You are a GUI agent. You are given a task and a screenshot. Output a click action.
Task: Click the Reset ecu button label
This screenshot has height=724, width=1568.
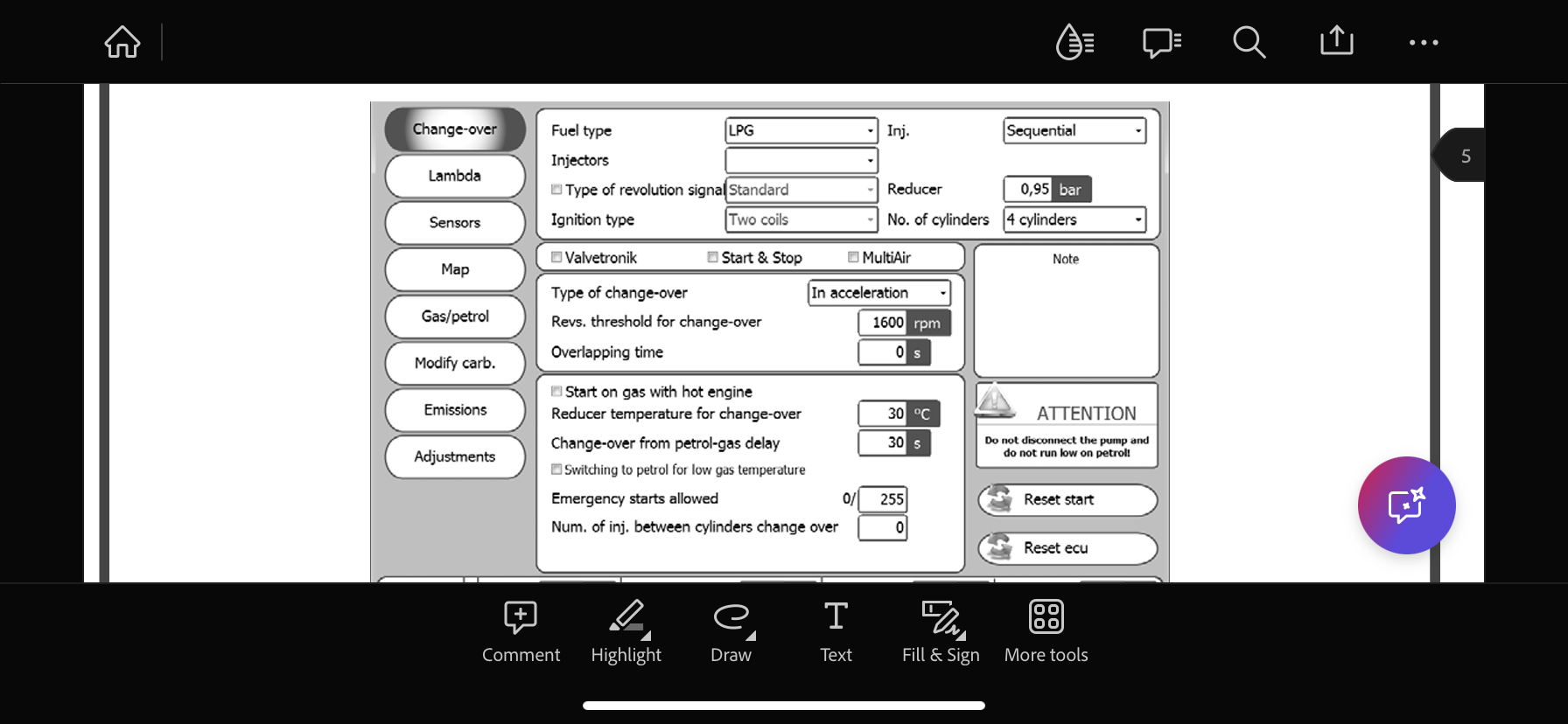click(x=1056, y=548)
